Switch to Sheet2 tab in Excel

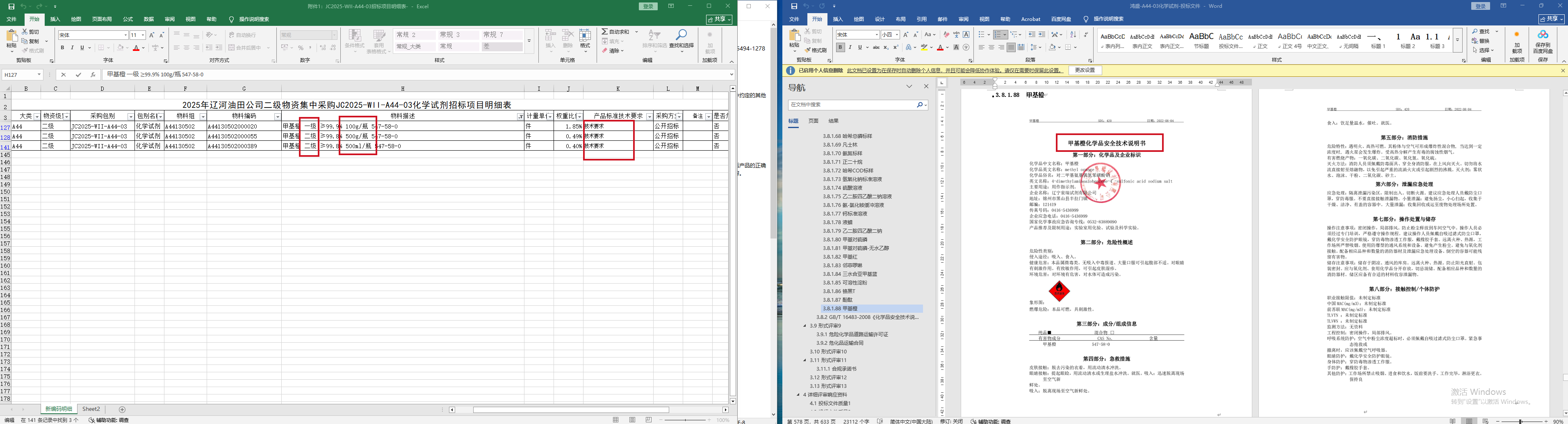pyautogui.click(x=91, y=409)
